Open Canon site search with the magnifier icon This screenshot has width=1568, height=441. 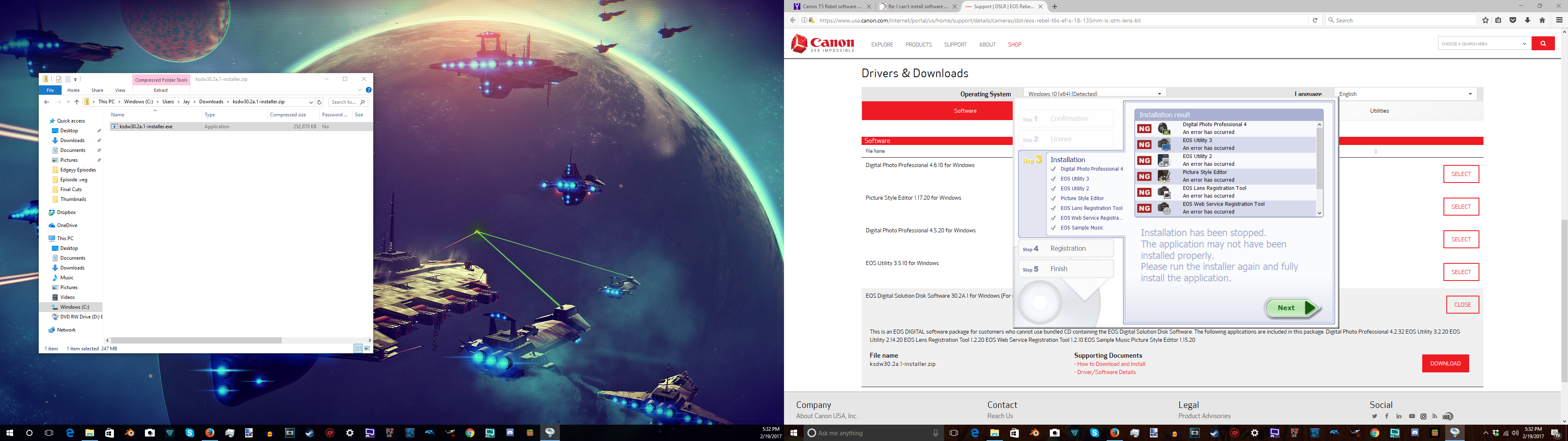[1543, 43]
